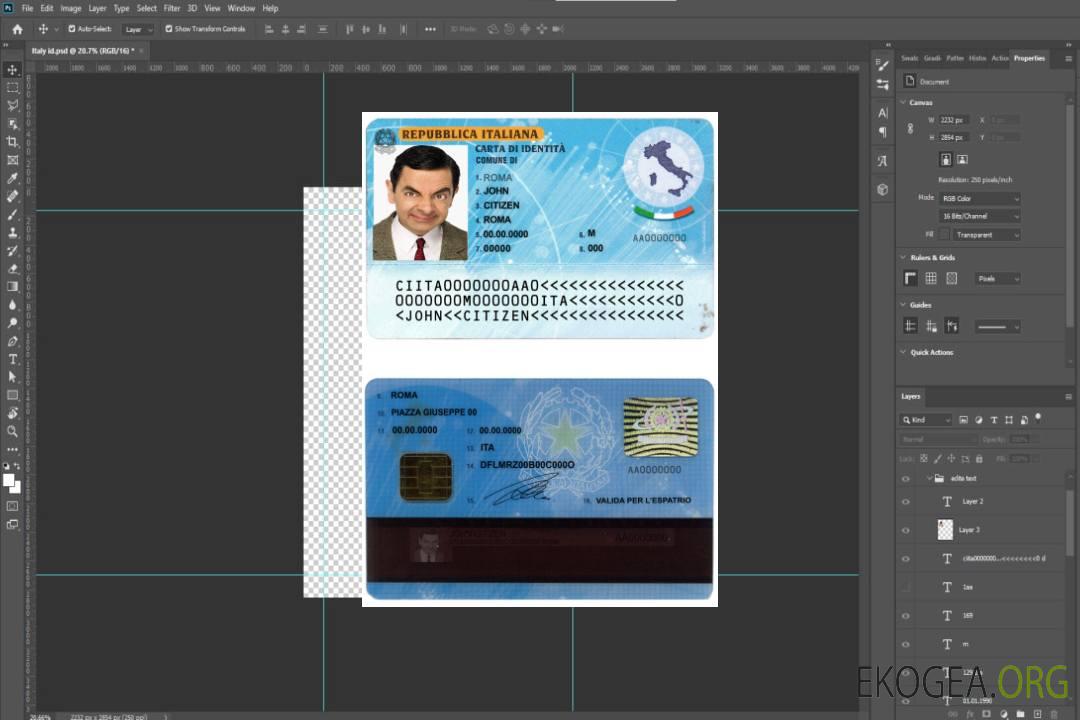Click the foreground color swatch
This screenshot has width=1080, height=720.
(x=9, y=481)
